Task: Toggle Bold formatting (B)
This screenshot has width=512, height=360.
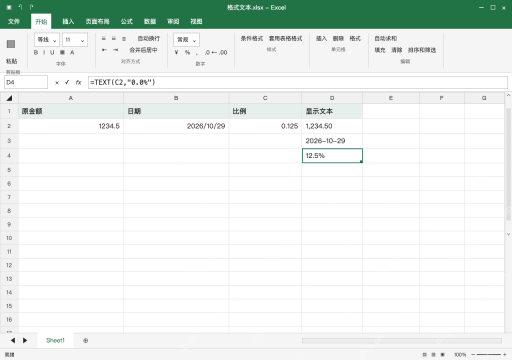Action: pyautogui.click(x=36, y=52)
